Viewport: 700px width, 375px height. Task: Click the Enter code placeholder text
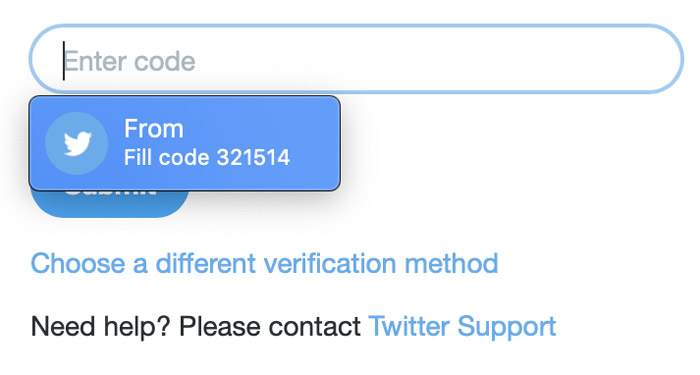tap(129, 61)
